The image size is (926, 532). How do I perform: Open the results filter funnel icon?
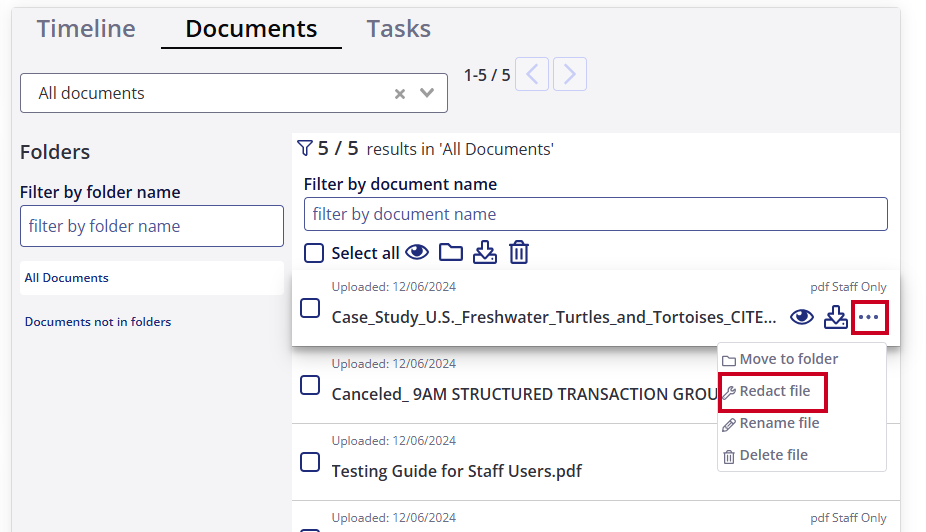[x=305, y=148]
